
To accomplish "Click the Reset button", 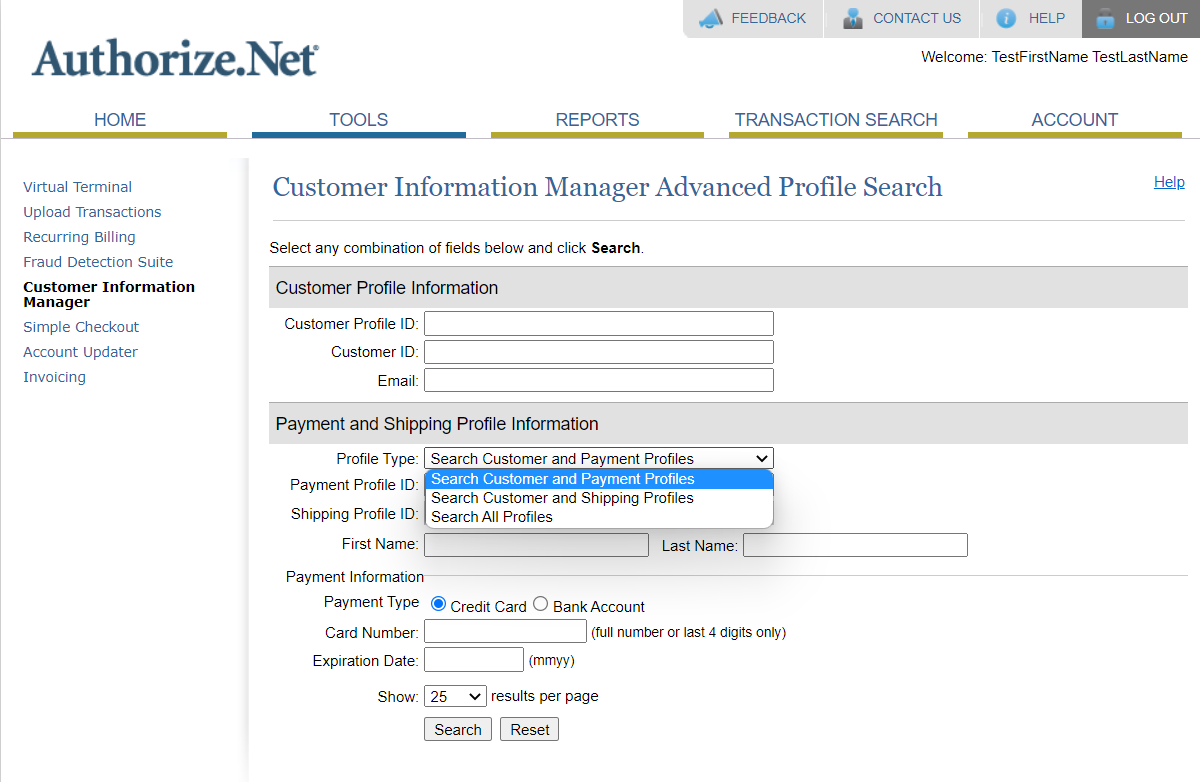I will click(530, 730).
